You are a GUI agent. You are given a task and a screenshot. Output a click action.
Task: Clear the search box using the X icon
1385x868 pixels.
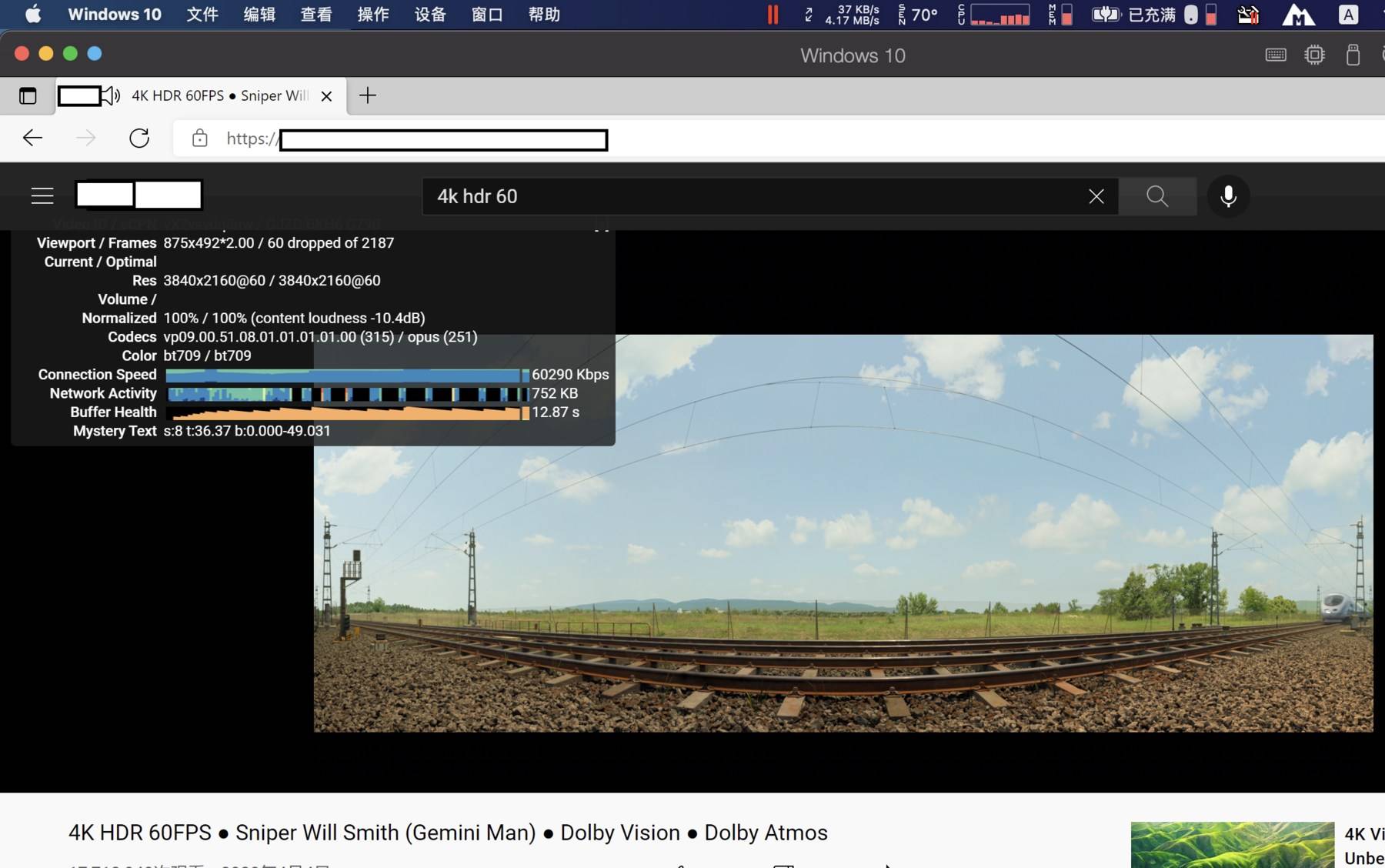tap(1096, 196)
